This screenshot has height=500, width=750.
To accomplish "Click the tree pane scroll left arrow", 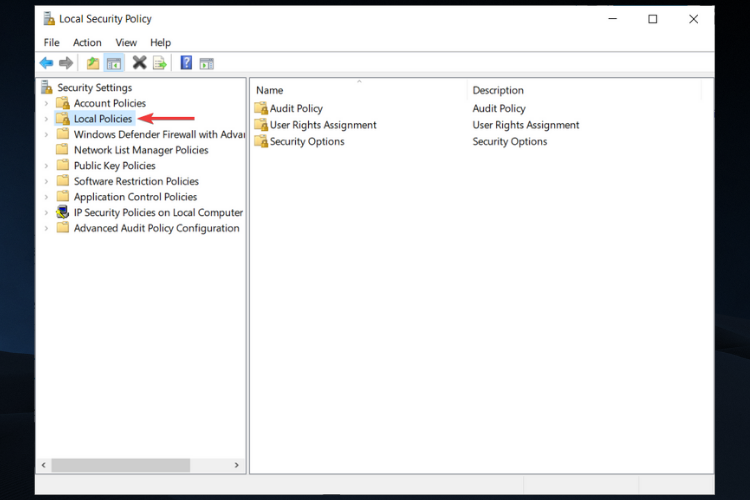I will [44, 465].
